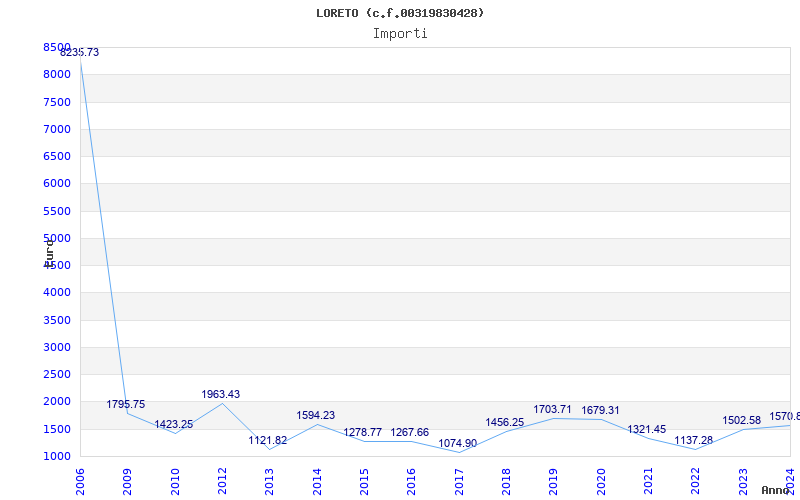Viewport: 800px width, 500px height.
Task: Click year 2023 axis label
Action: [x=742, y=478]
